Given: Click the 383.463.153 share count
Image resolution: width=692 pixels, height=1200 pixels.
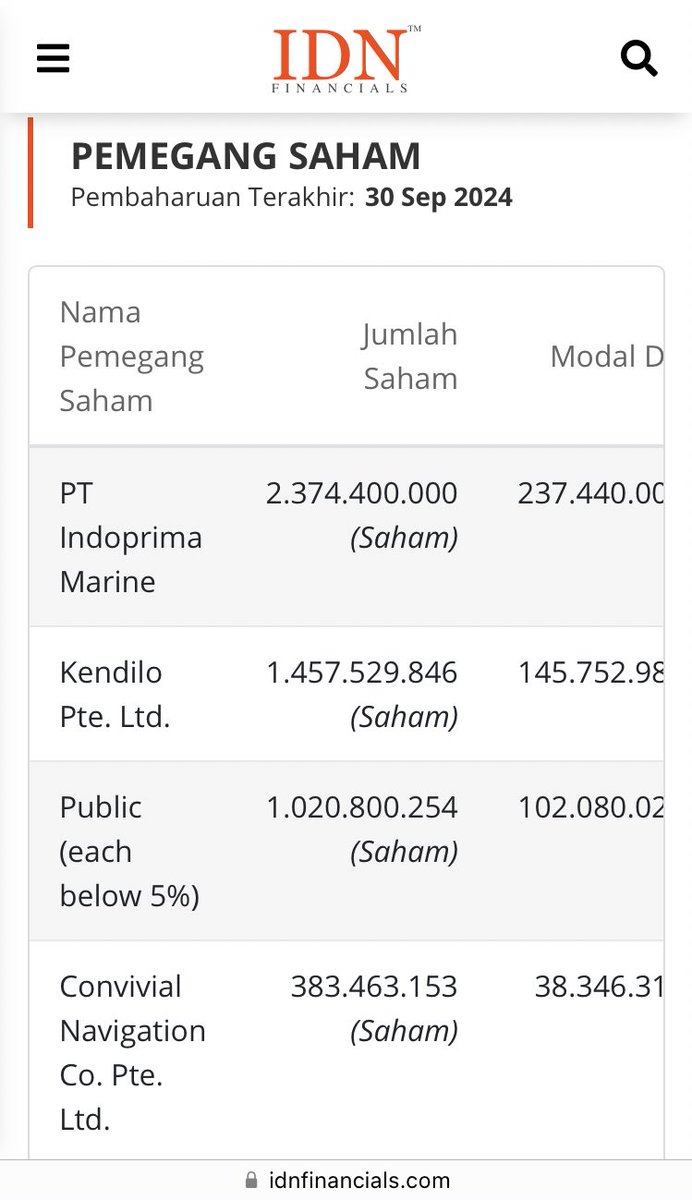Looking at the screenshot, I should click(374, 987).
